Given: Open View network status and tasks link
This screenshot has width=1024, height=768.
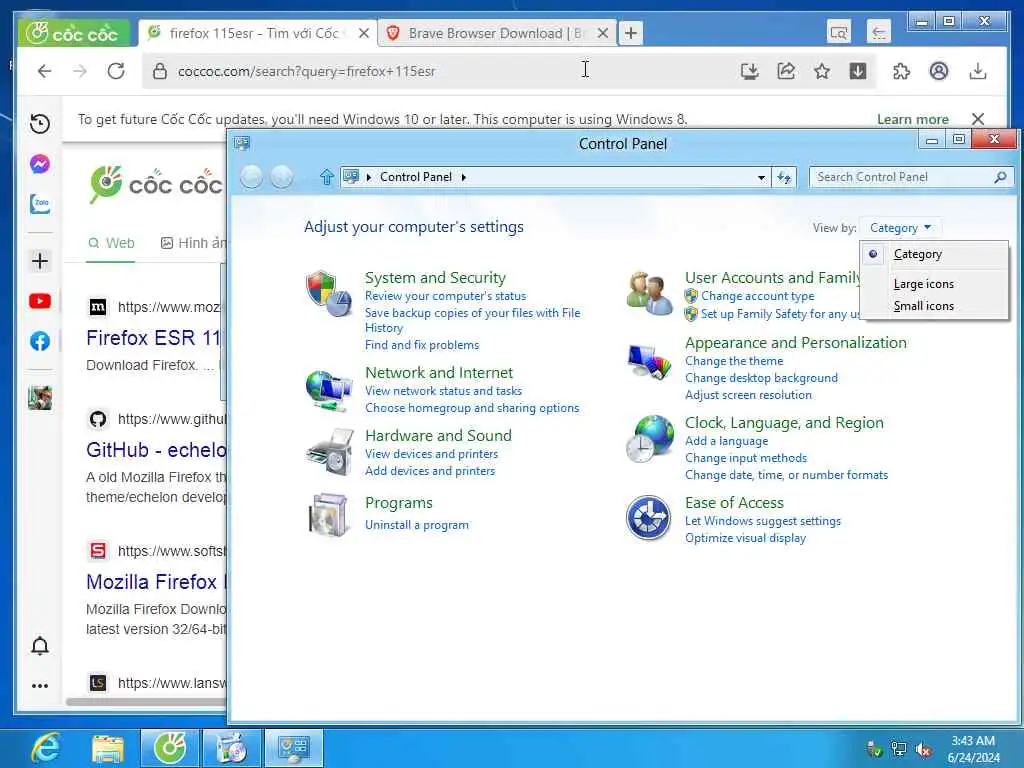Looking at the screenshot, I should (x=443, y=391).
